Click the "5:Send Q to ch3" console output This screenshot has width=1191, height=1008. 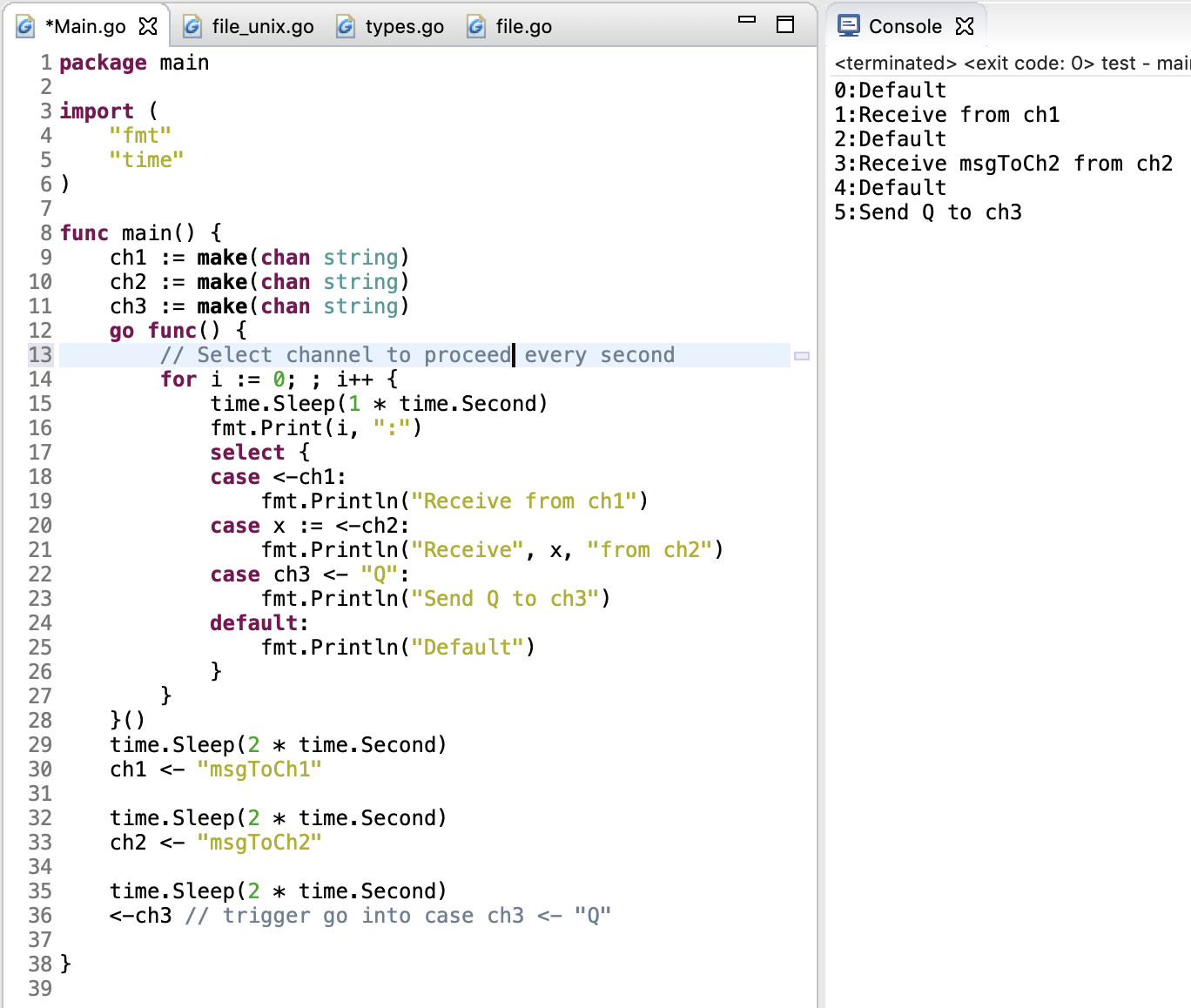[927, 212]
